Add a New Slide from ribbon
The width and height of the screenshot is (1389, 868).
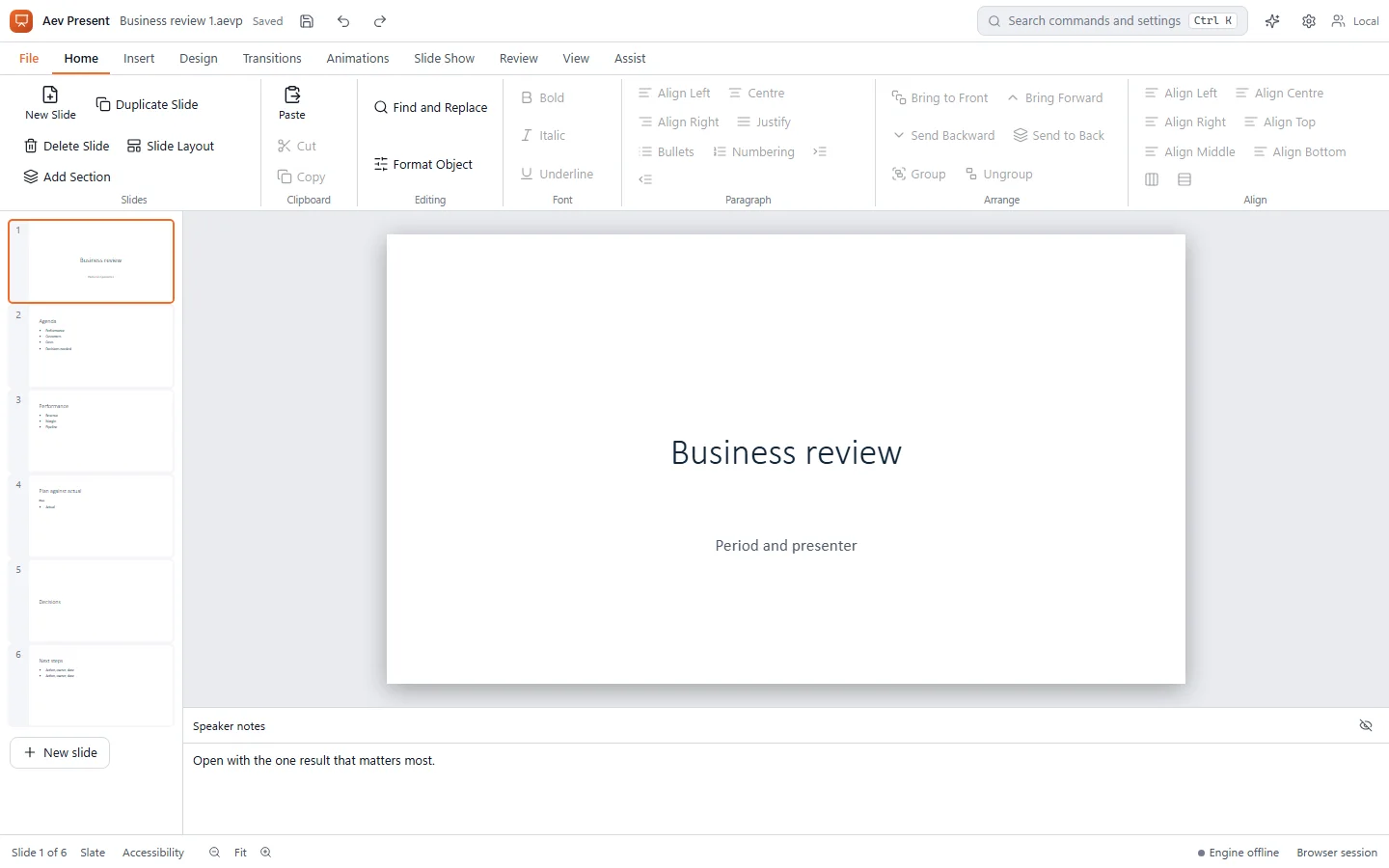[50, 103]
